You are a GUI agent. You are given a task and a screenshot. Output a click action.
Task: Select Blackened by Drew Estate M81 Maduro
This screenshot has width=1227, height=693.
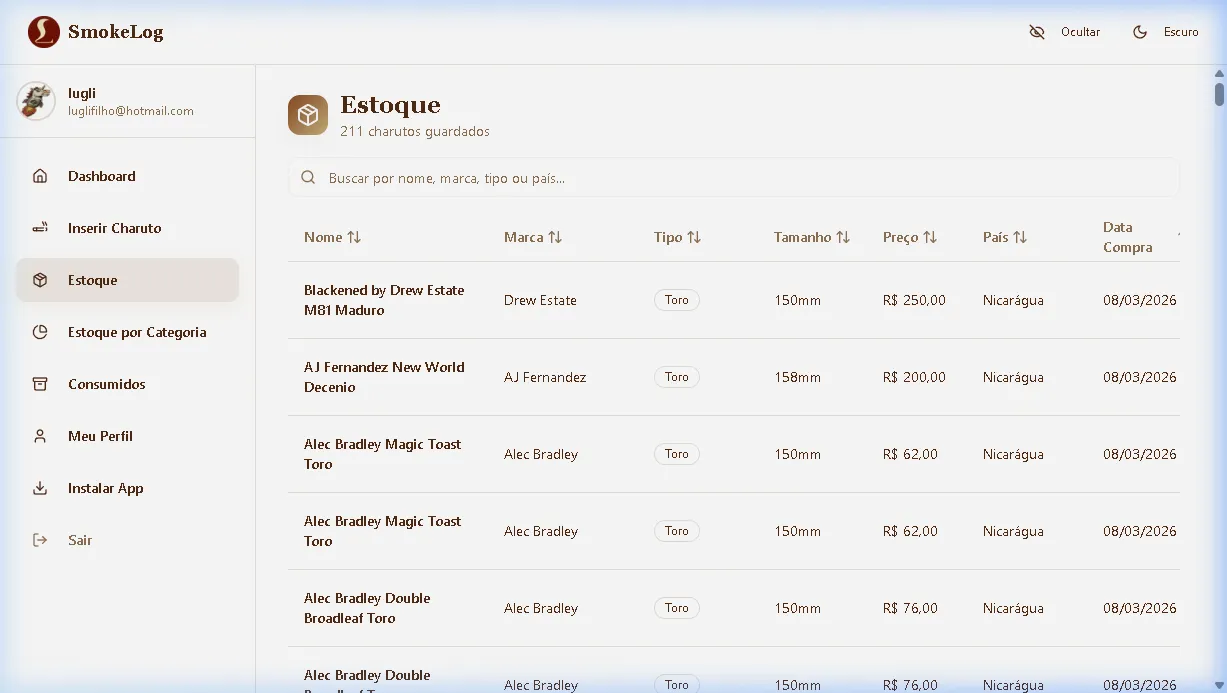point(384,300)
